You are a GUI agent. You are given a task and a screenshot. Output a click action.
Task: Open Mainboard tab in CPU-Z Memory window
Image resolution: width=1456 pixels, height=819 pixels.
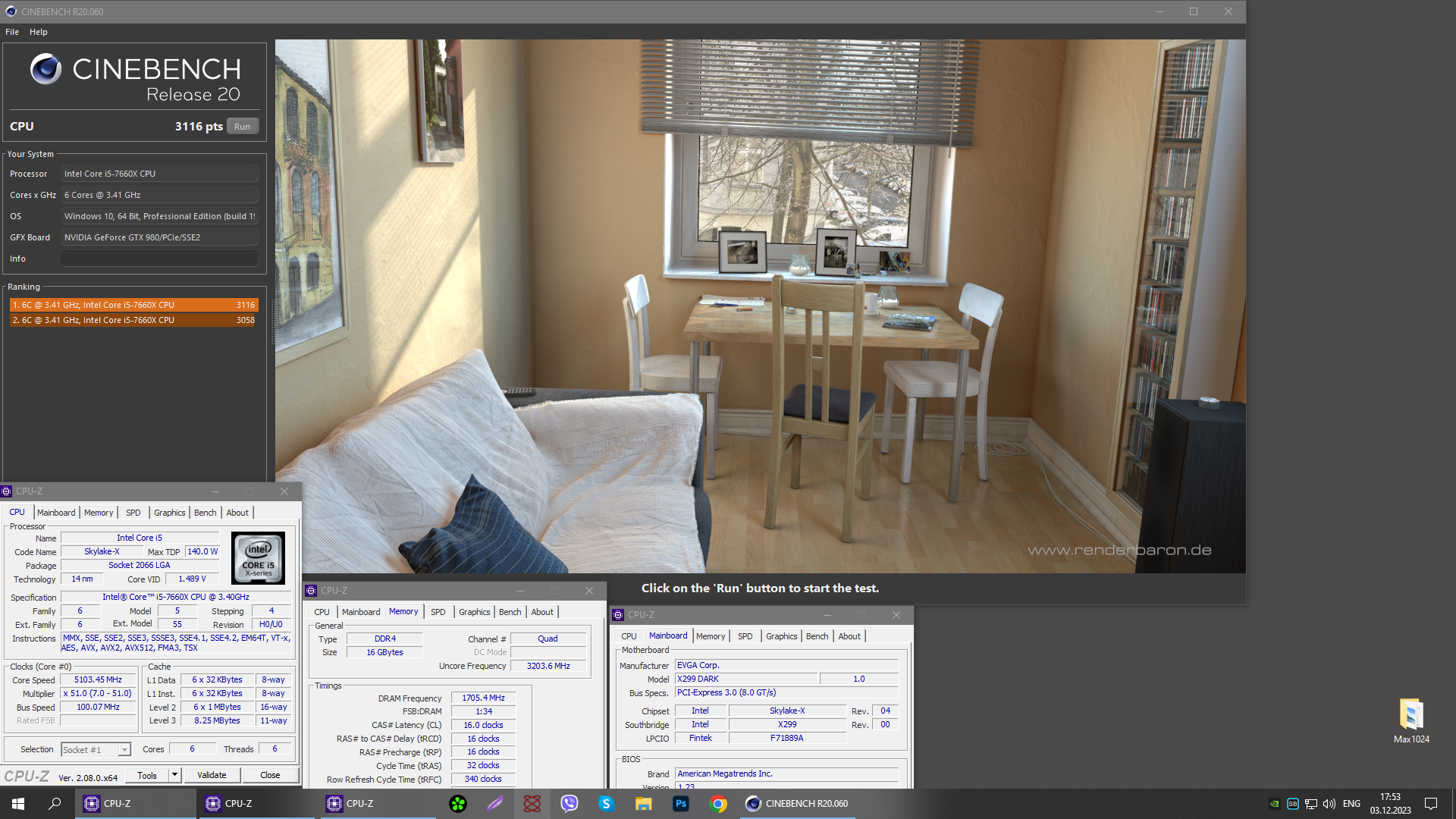[361, 612]
